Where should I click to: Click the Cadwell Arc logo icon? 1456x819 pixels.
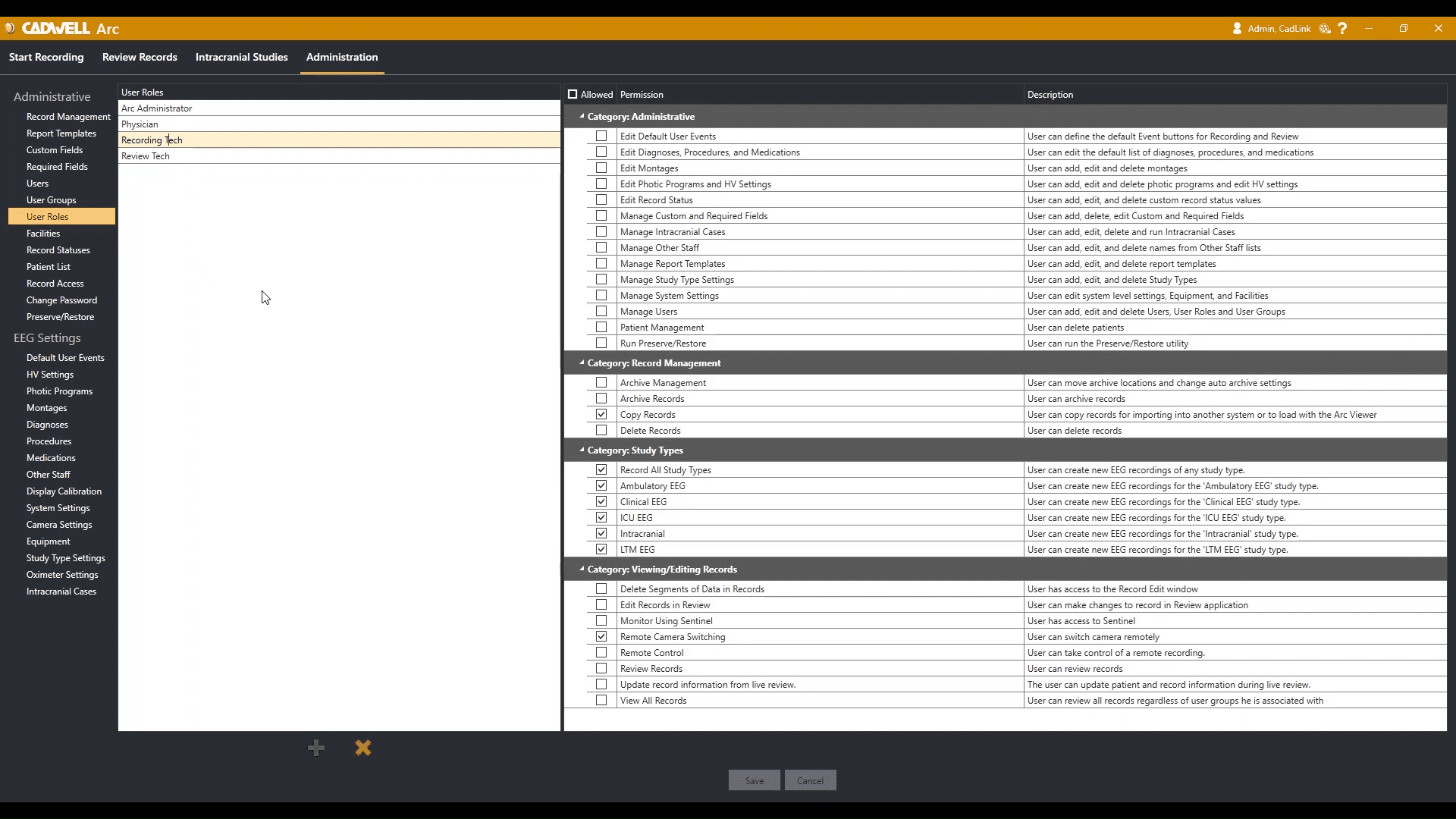click(x=10, y=29)
